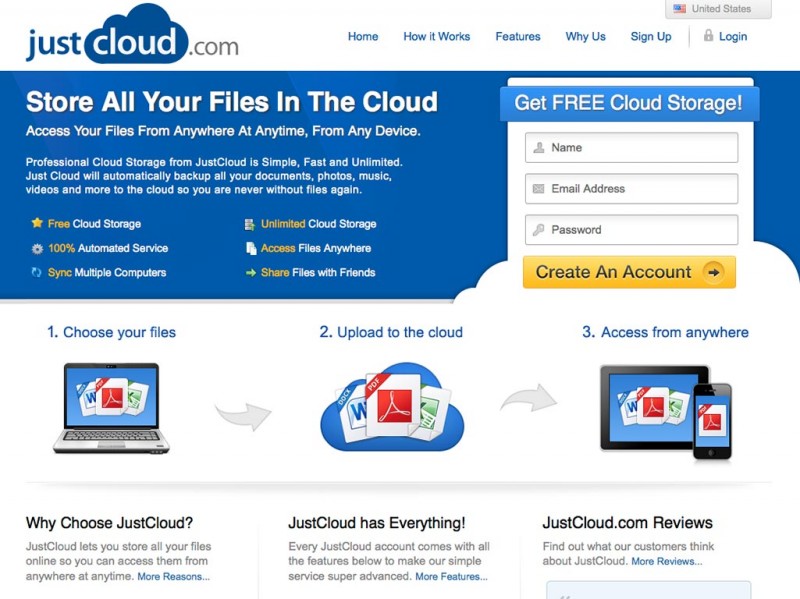Click the key icon in Password field
This screenshot has height=599, width=800.
538,230
